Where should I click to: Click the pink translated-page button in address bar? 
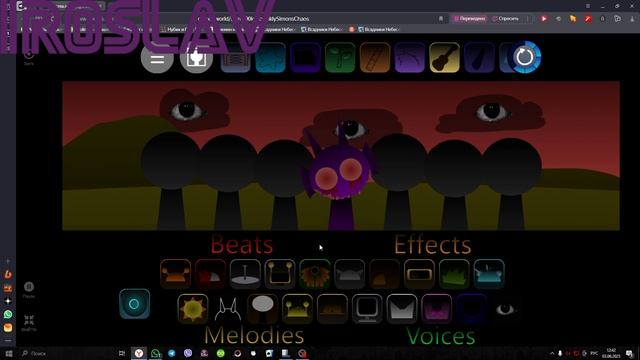(469, 19)
